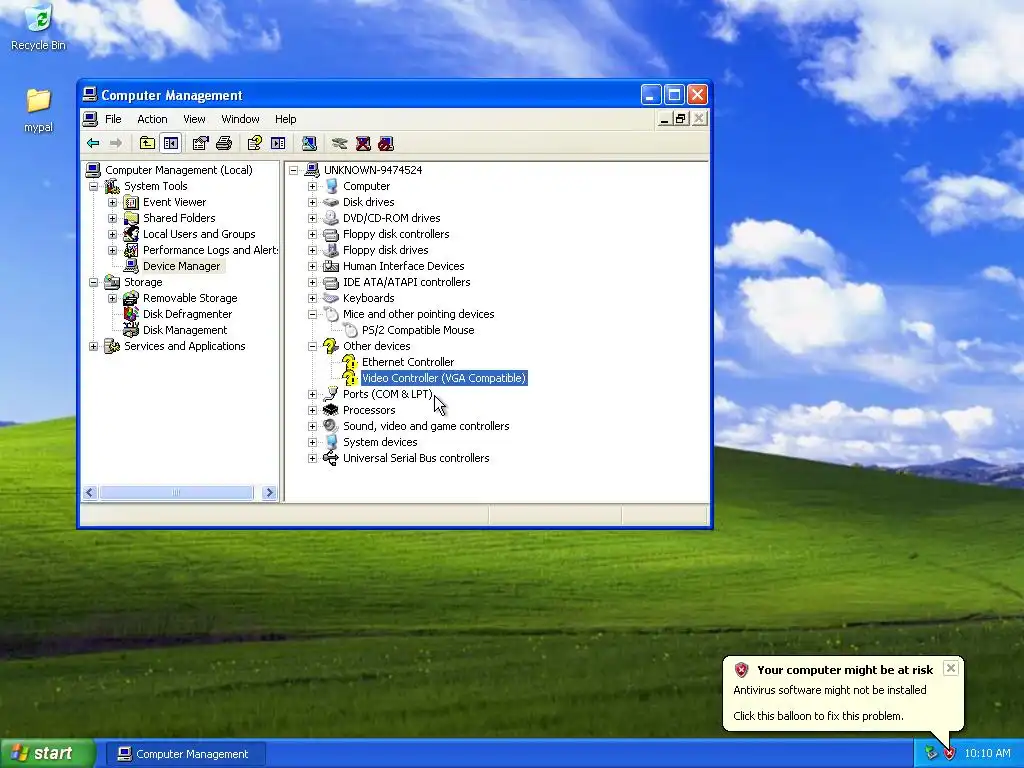1024x768 pixels.
Task: Collapse the UNKNOWN-9474524 root node
Action: (x=293, y=170)
